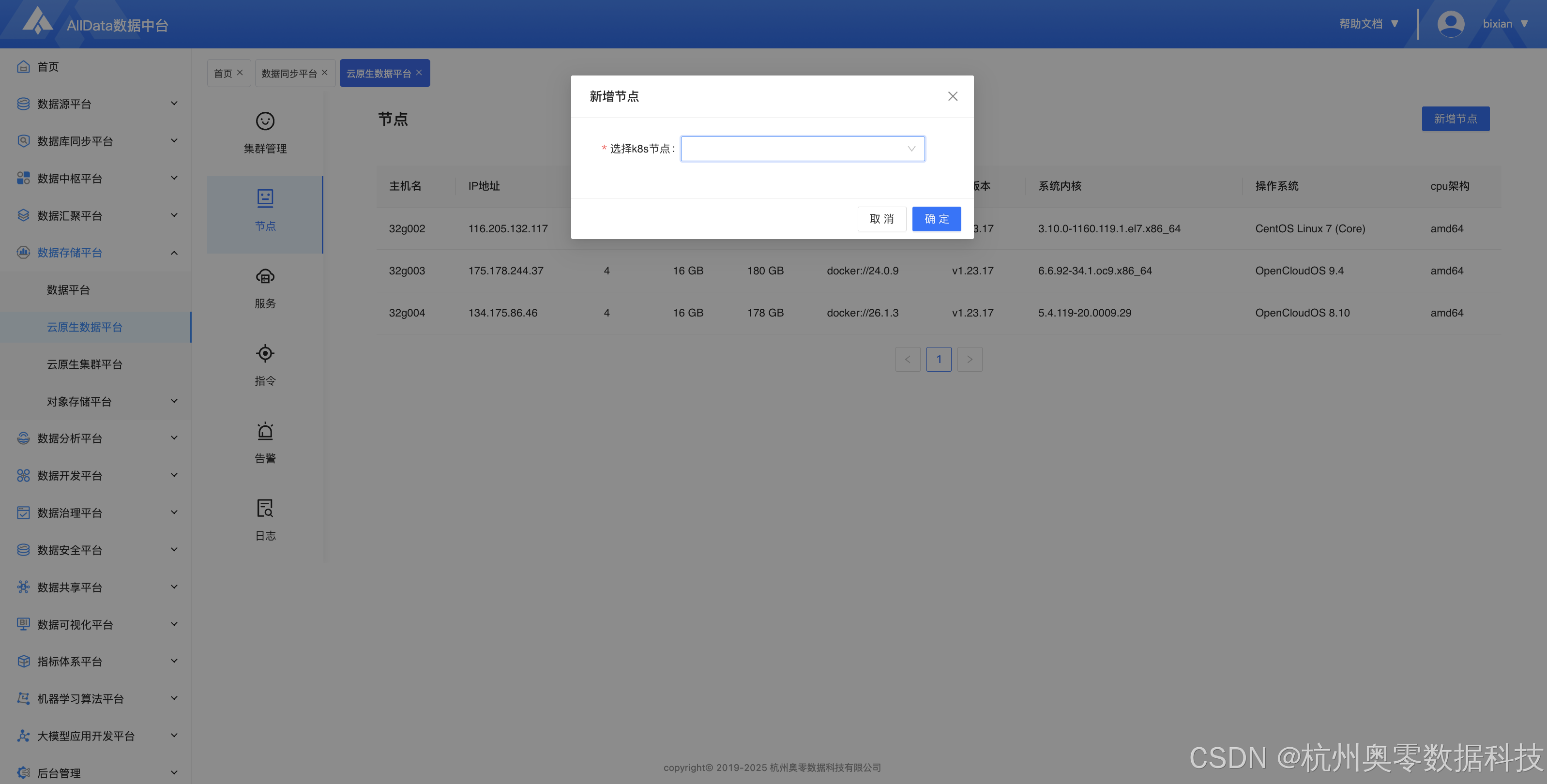Click the 取消 cancel button
1547x784 pixels.
tap(881, 219)
